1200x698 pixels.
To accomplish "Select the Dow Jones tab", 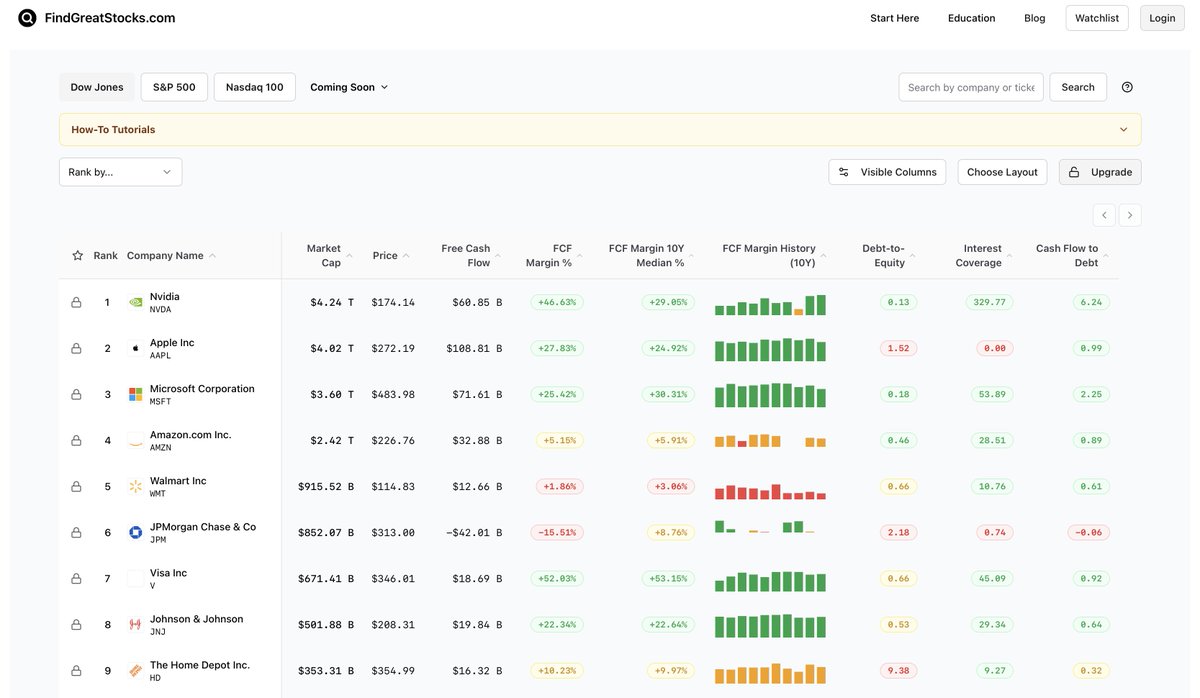I will pyautogui.click(x=97, y=87).
